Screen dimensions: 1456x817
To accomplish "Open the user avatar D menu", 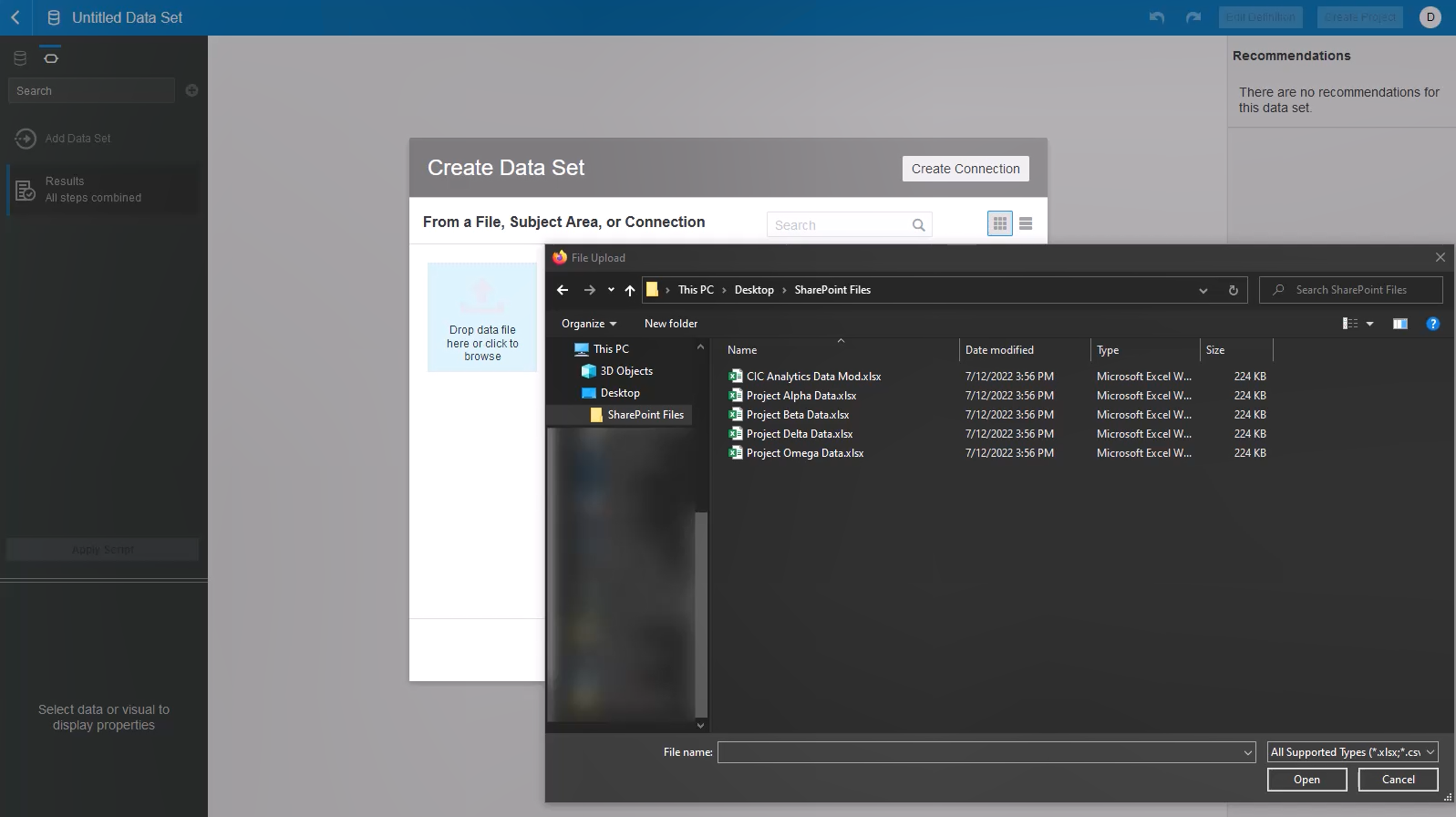I will tap(1430, 17).
